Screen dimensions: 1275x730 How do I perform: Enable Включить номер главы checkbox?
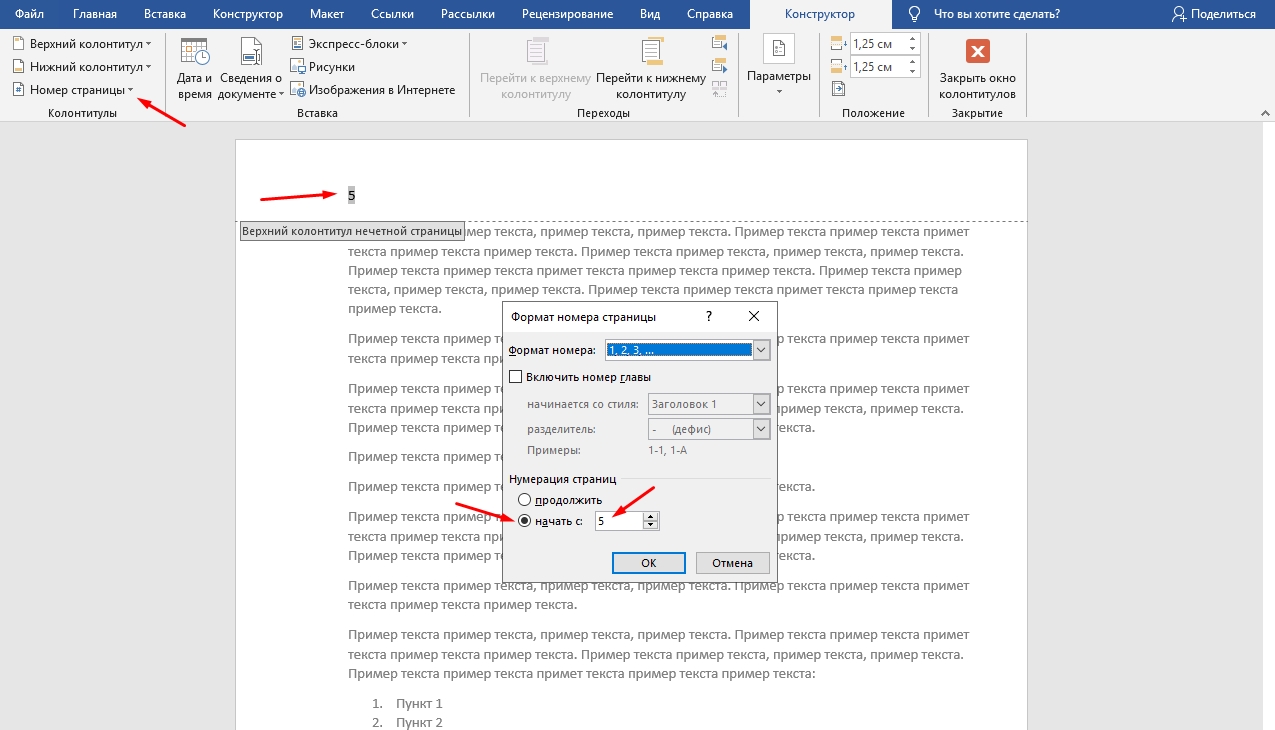pos(516,377)
